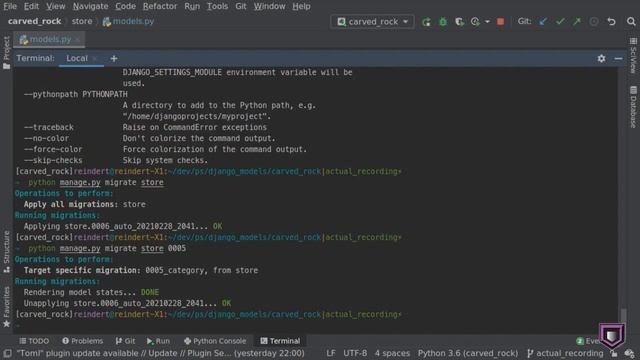Change 4 spaces indentation setting
The height and width of the screenshot is (360, 640).
coord(392,353)
